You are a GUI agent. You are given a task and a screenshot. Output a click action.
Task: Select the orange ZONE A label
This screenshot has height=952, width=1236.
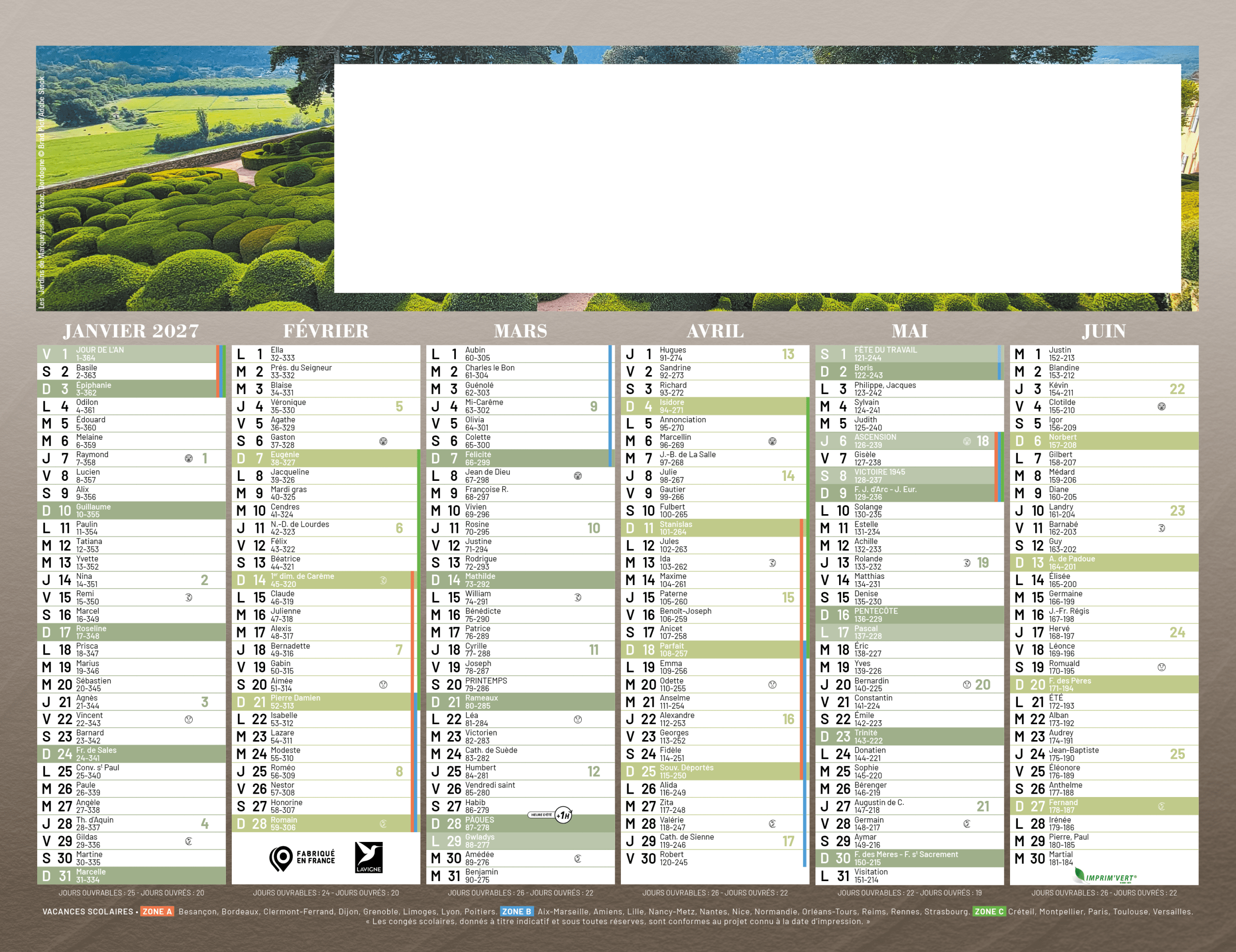coord(157,912)
